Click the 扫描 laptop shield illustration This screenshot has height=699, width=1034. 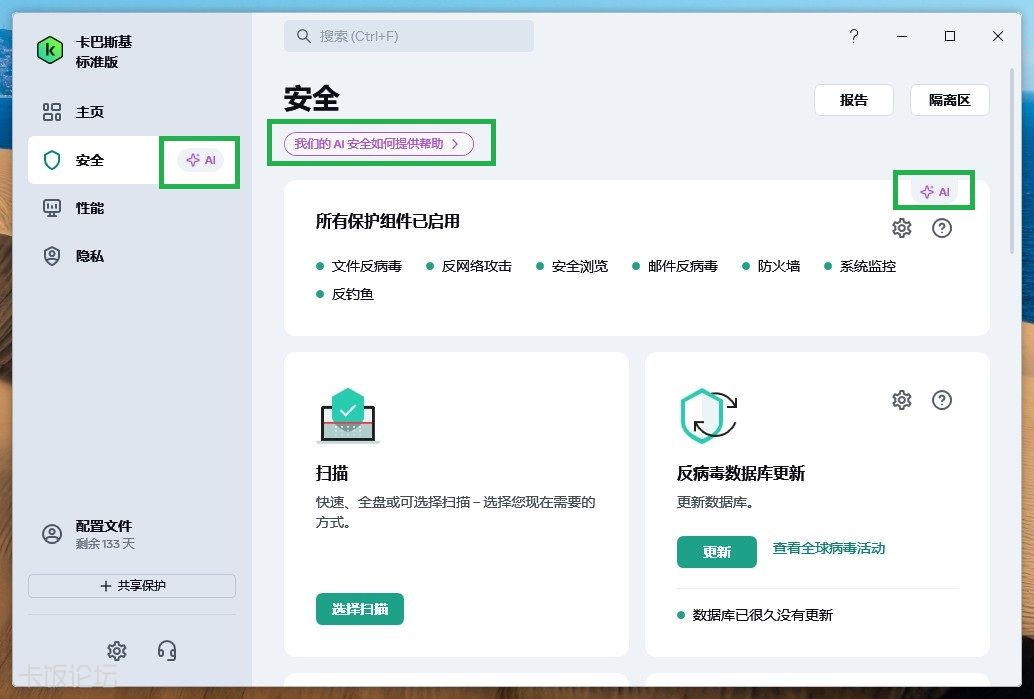coord(348,416)
